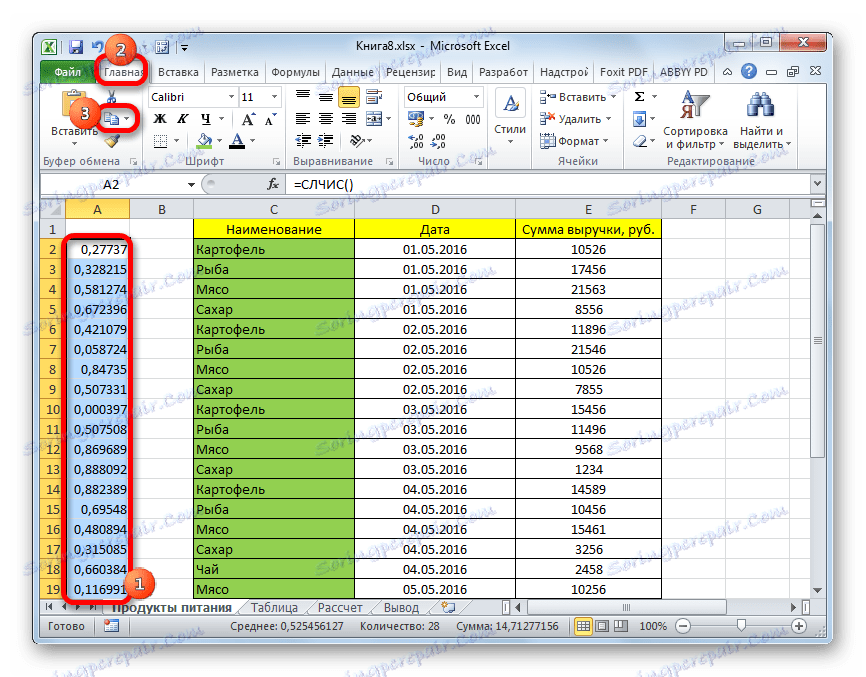Toggle italic (К) formatting
The width and height of the screenshot is (866, 677).
pyautogui.click(x=183, y=118)
